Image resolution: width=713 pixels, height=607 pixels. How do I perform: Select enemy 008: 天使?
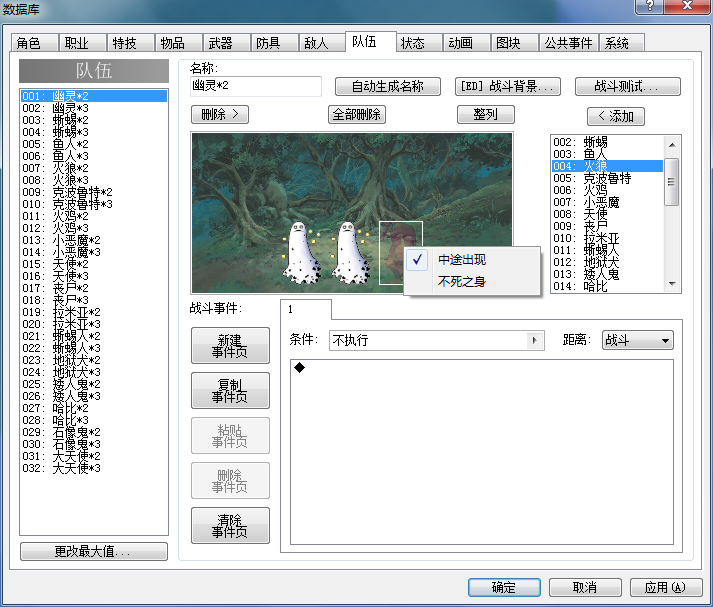[607, 214]
